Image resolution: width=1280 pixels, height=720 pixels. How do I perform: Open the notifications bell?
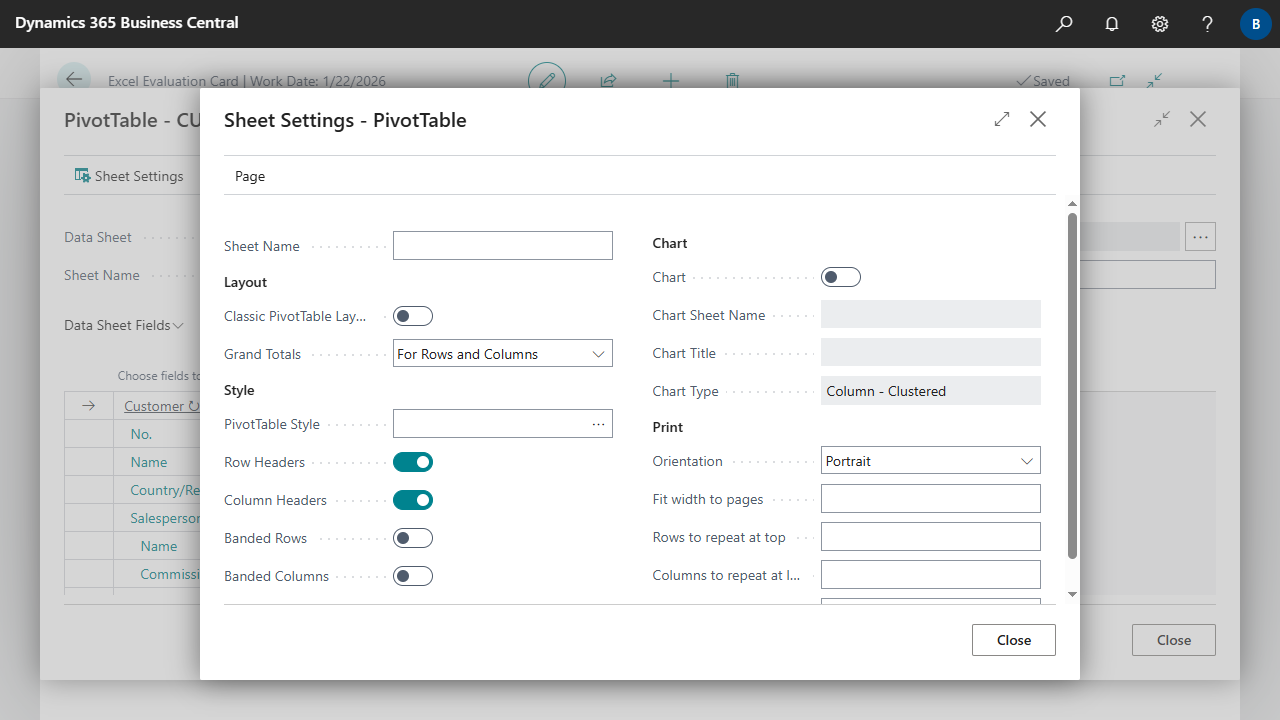pos(1112,24)
